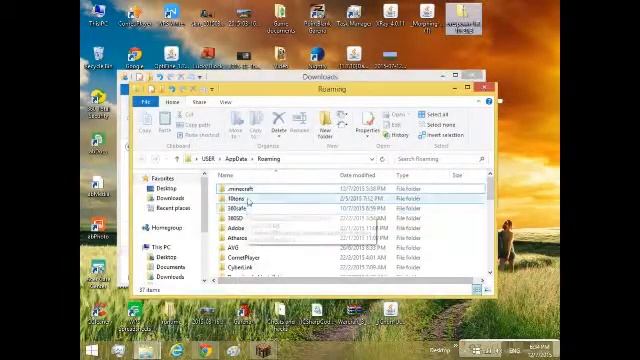Click the Windows Start button

[92, 350]
